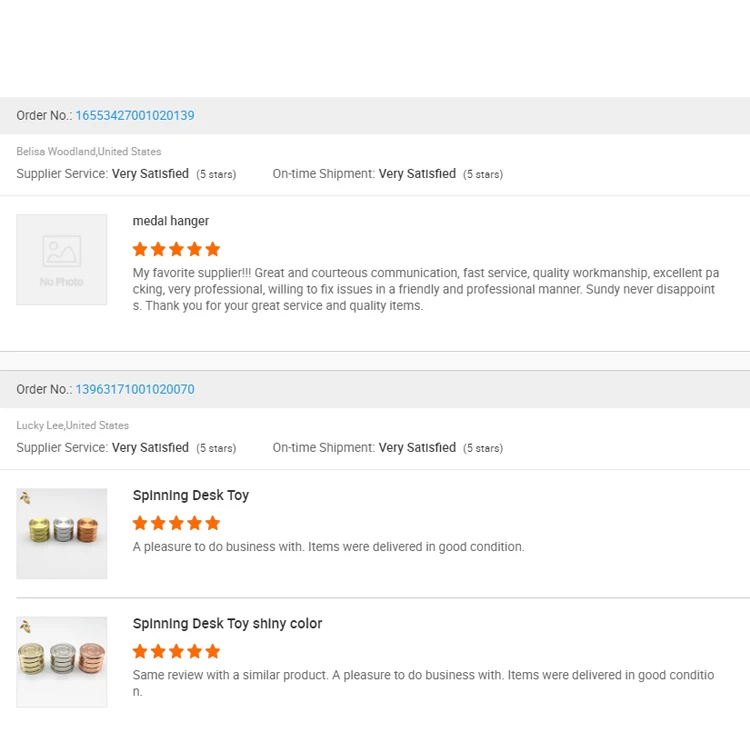Select reviewer name Lucky Lee
Screen dimensions: 750x750
(40, 426)
